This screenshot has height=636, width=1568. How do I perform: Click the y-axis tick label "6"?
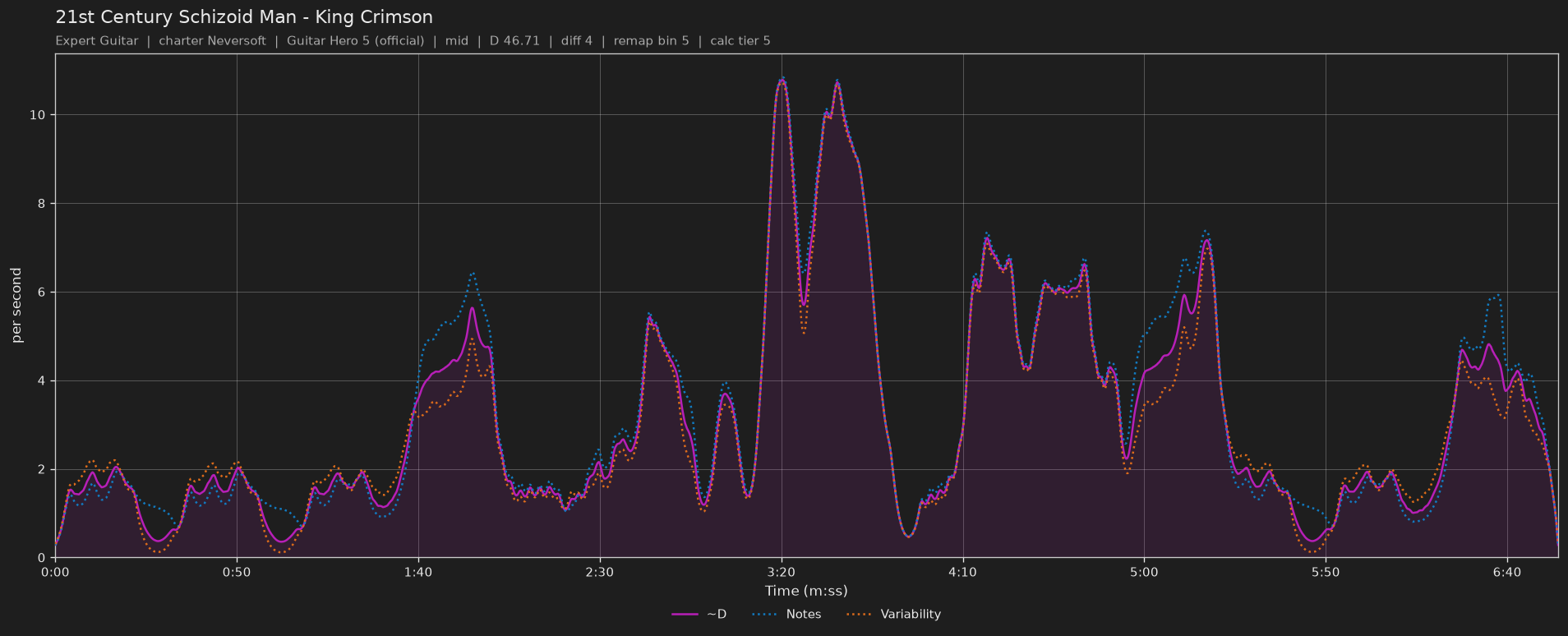tap(42, 293)
